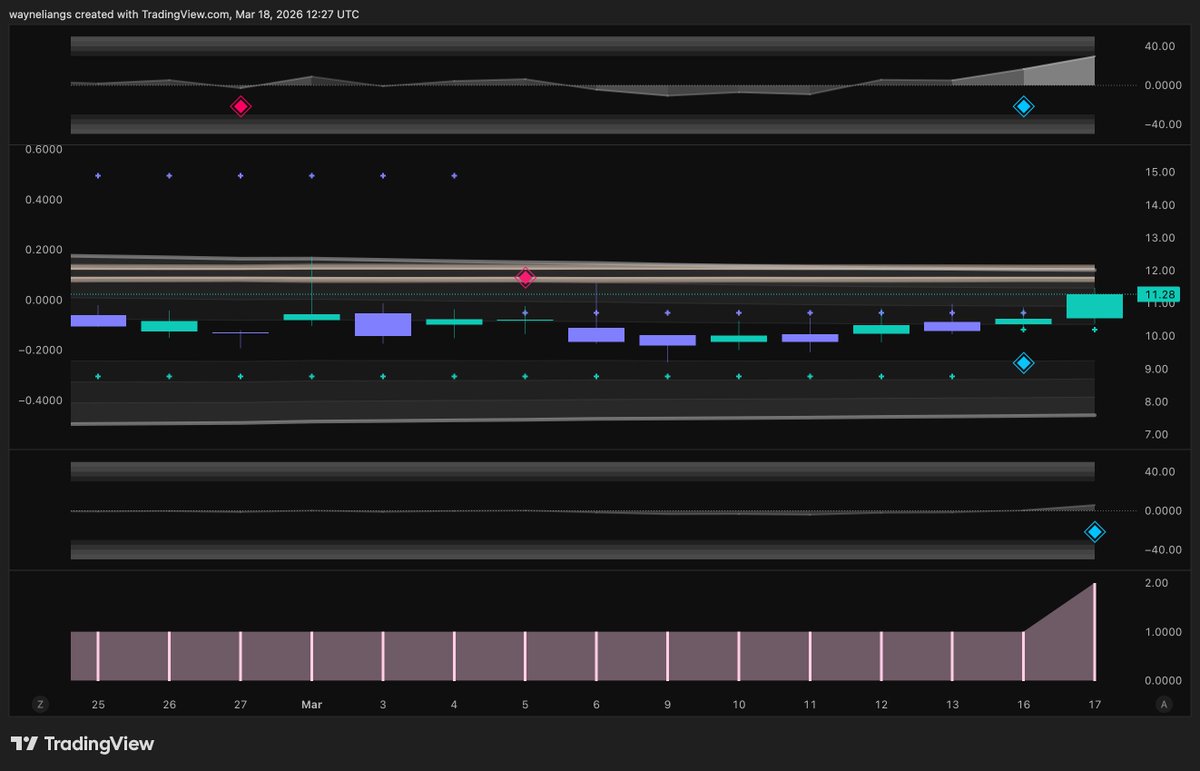Click the pink histogram bar for Feb 25 in the bottom pane
The image size is (1200, 771).
pos(98,656)
